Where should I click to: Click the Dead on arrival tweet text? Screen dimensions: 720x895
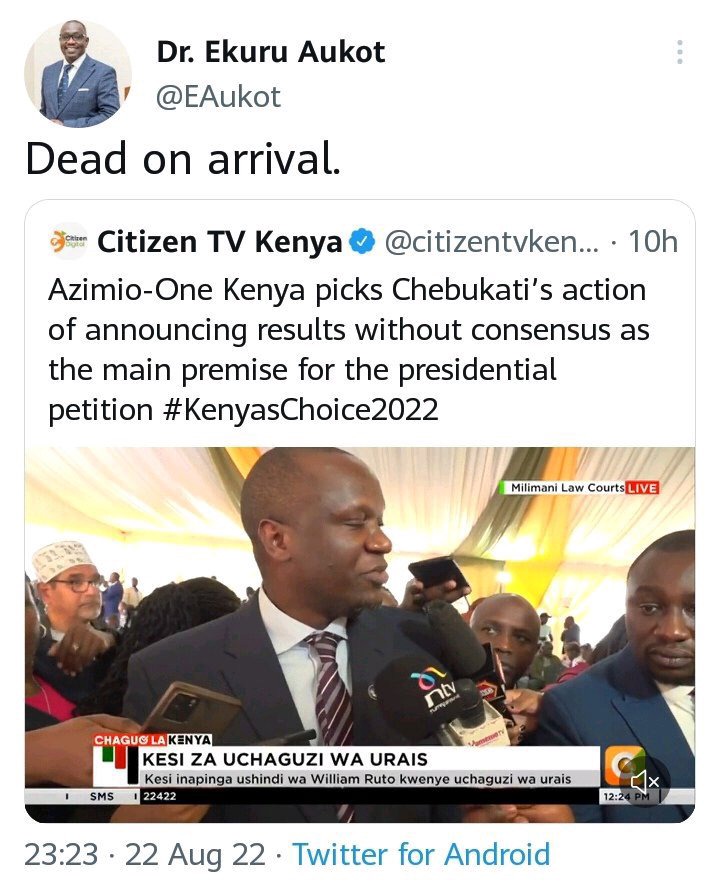pyautogui.click(x=183, y=159)
